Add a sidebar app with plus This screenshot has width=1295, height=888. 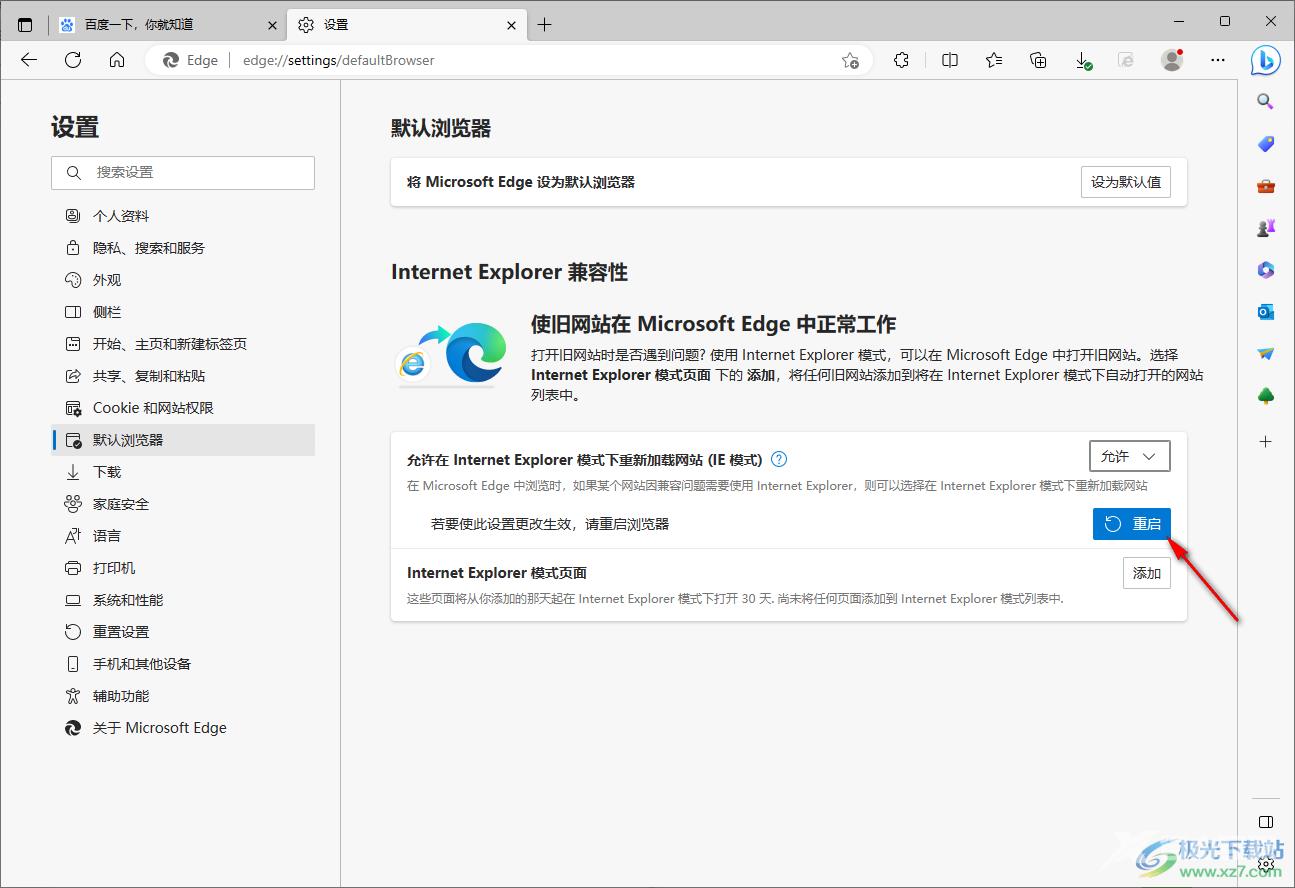pyautogui.click(x=1266, y=441)
